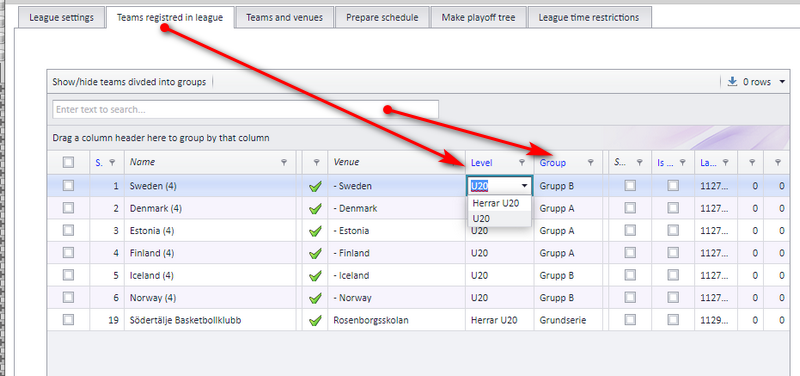Click the export download icon
Screen dimensions: 800x376
[x=732, y=81]
